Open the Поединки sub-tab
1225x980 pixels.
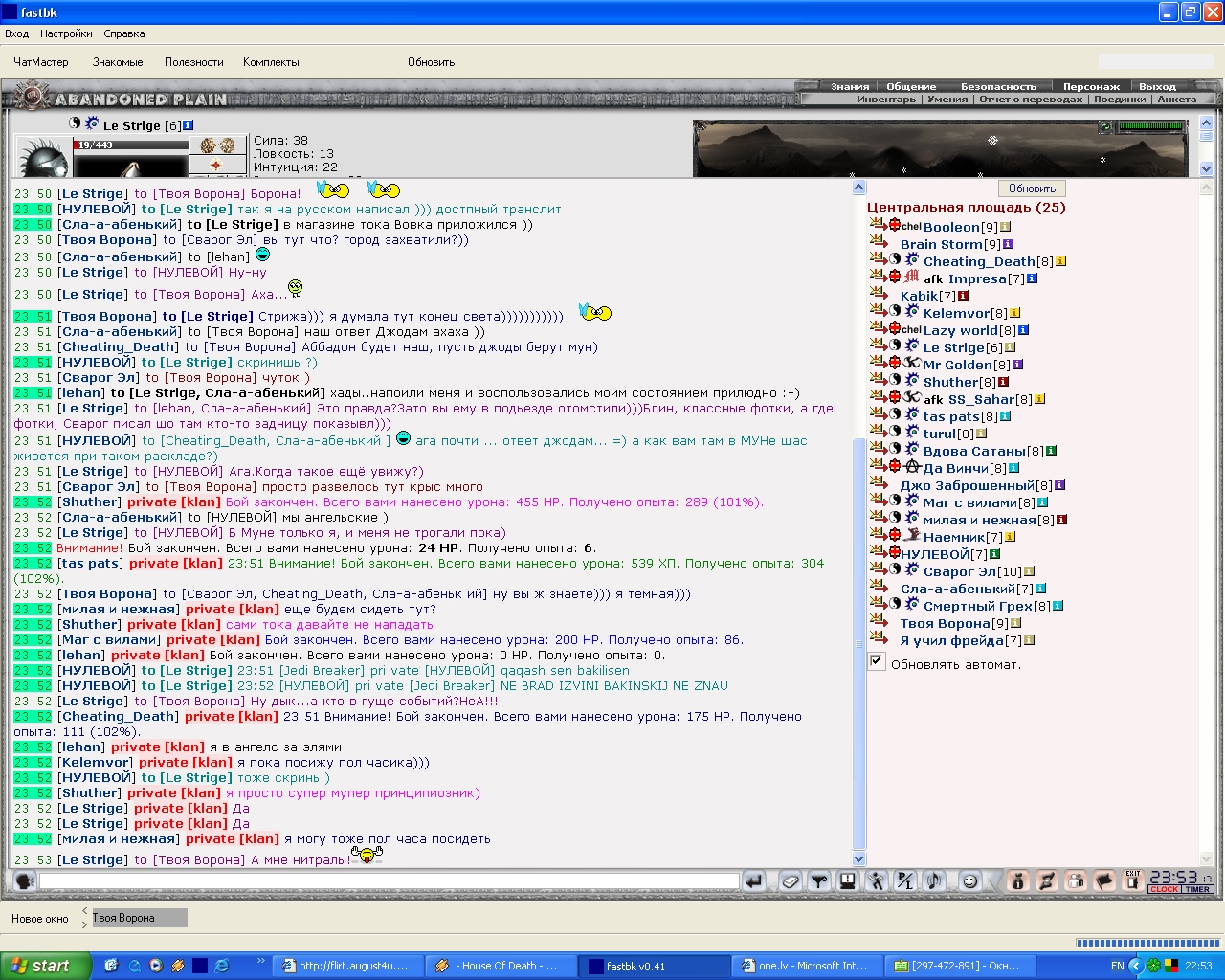click(x=1120, y=99)
